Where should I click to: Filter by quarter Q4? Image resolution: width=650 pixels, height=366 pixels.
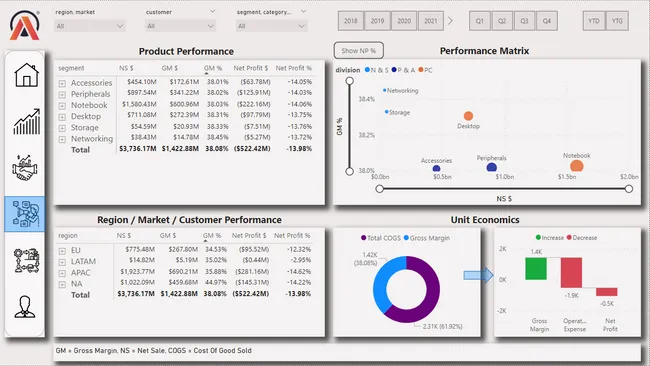coord(547,21)
